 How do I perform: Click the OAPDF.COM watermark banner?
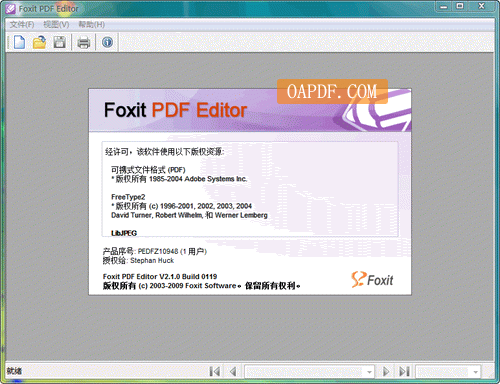pos(332,92)
